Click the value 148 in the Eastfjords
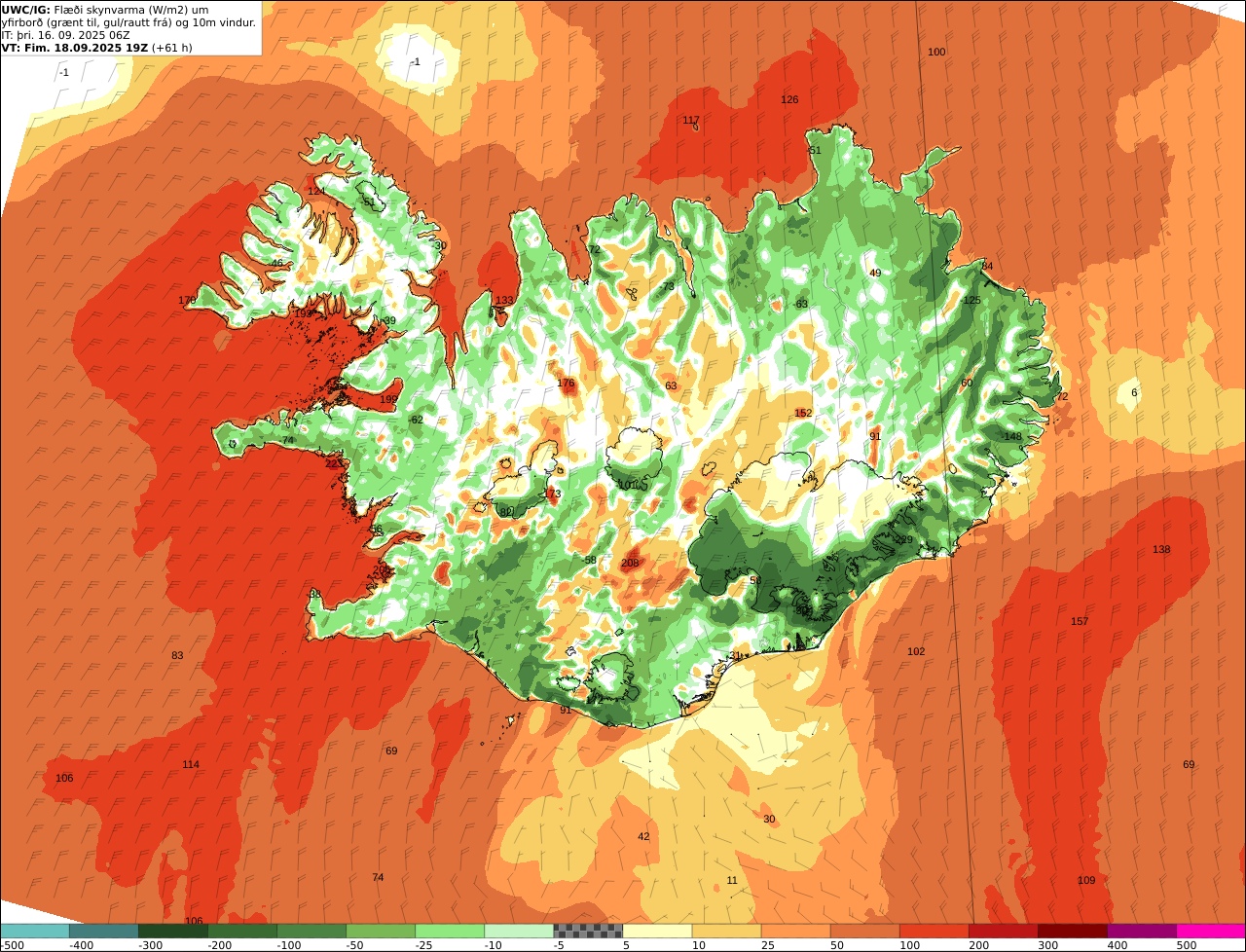 coord(1013,437)
